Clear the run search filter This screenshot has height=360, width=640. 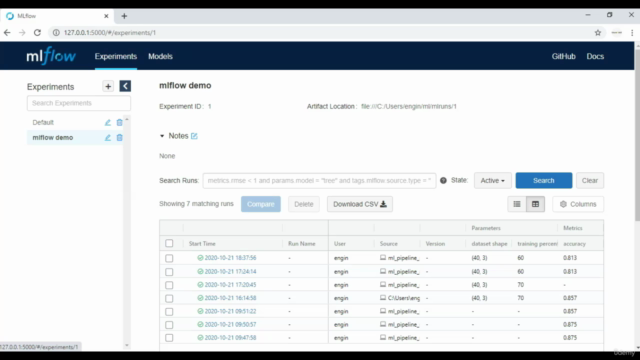coord(590,180)
